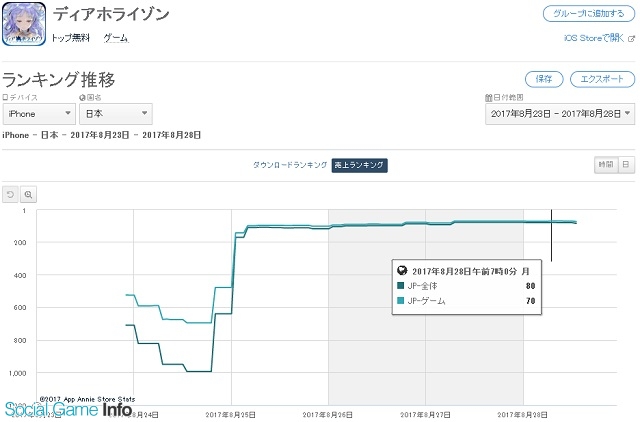Click the JP-ゲーム legend color swatch
The width and height of the screenshot is (640, 422).
point(400,300)
